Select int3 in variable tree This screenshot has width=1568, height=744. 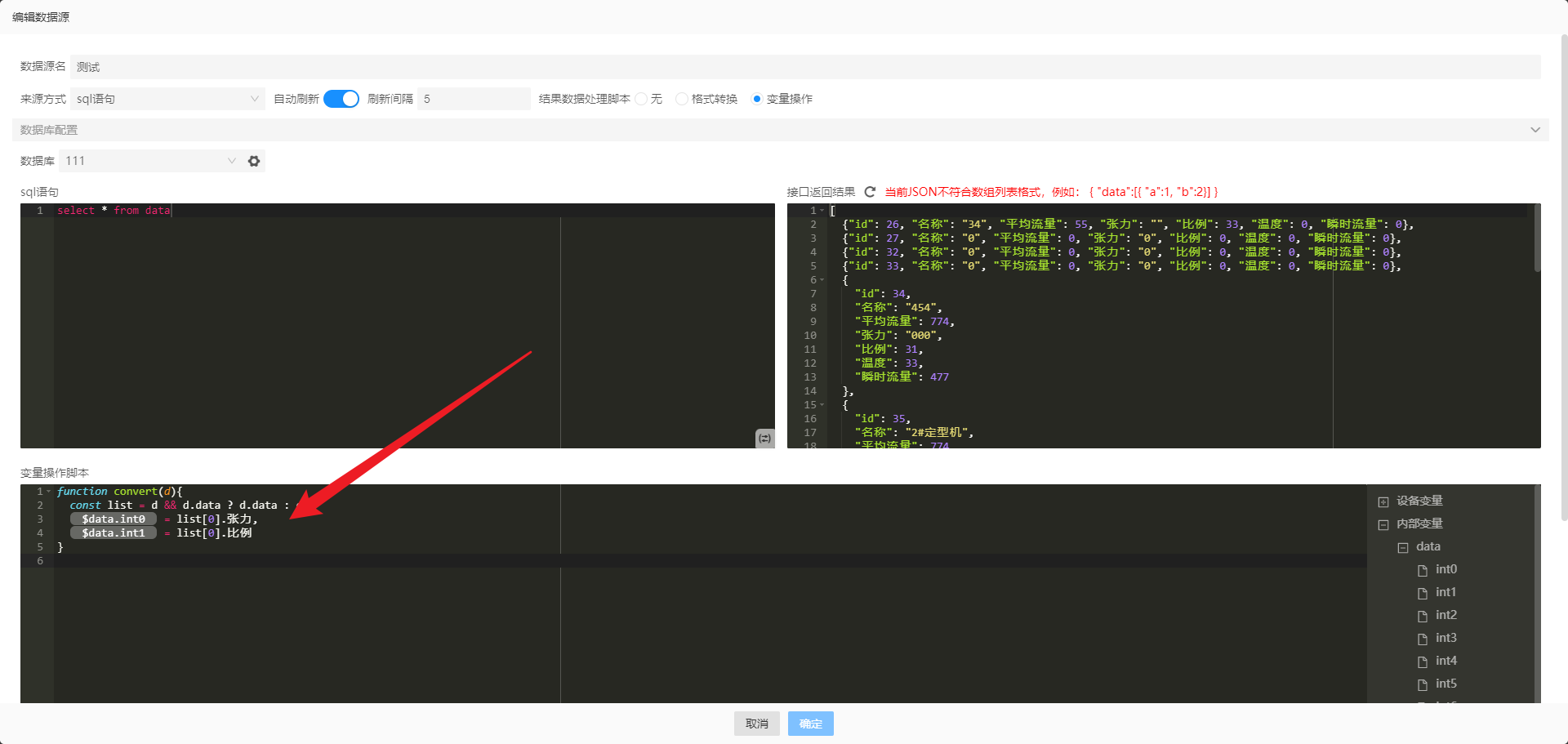click(x=1446, y=638)
